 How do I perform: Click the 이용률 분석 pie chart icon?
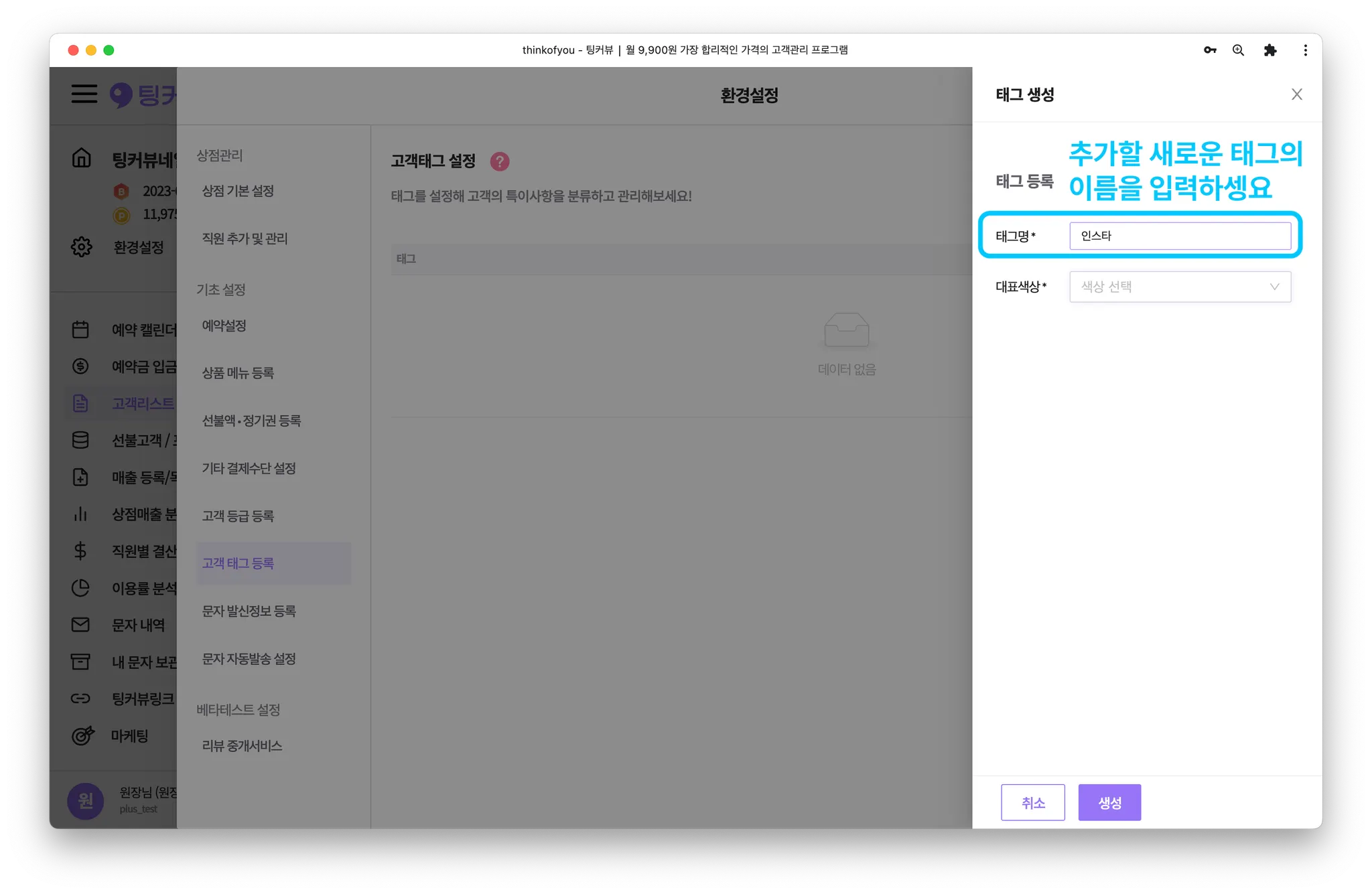[x=80, y=588]
